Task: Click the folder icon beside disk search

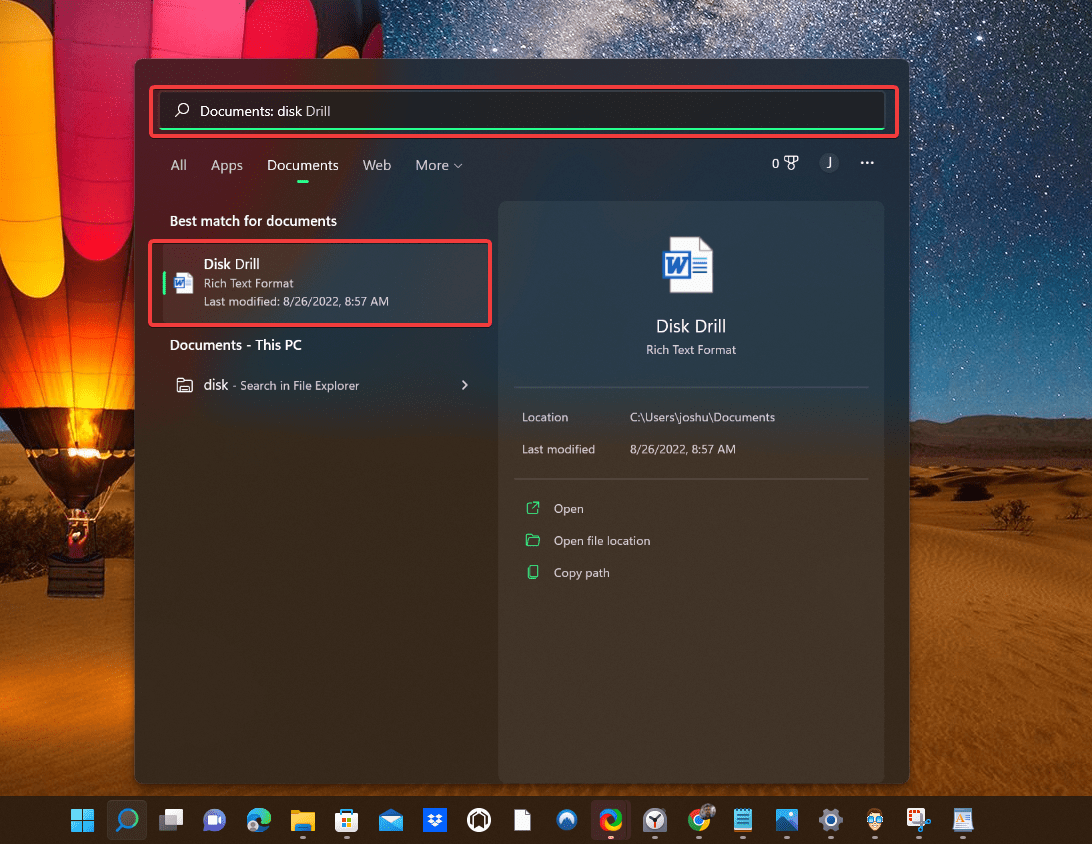Action: click(x=185, y=385)
